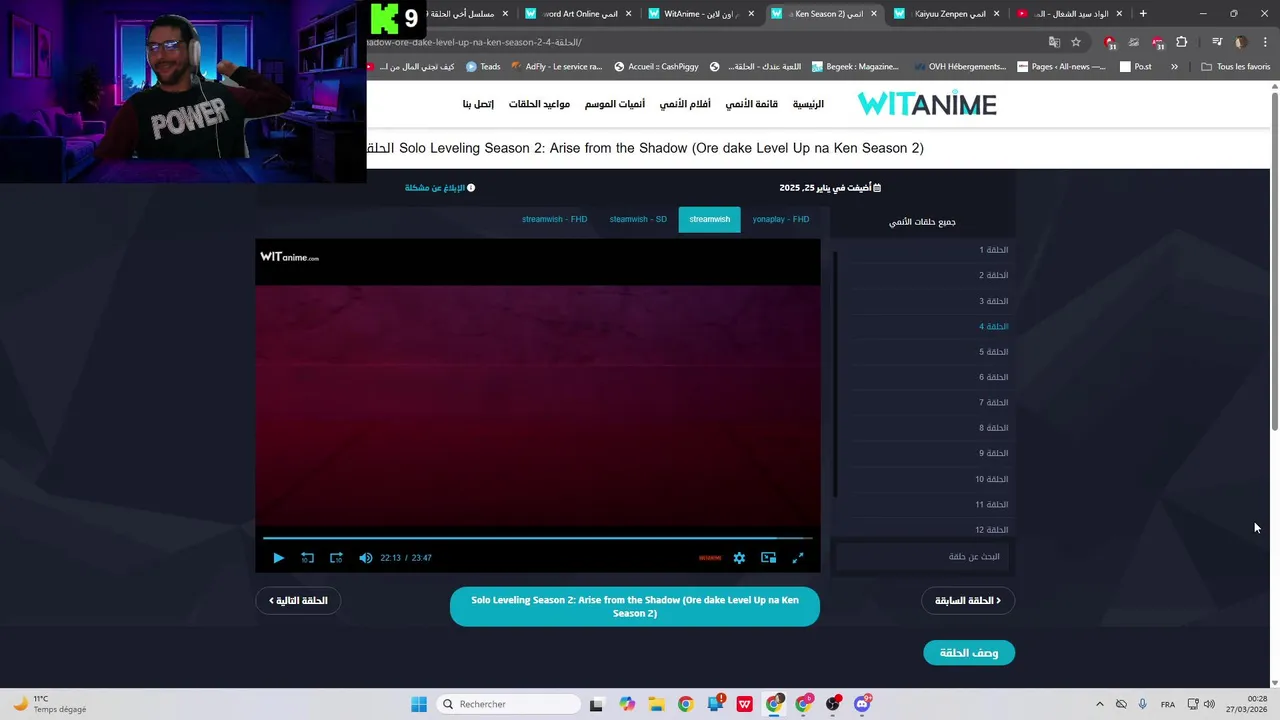Select the active streamwish server tab
The height and width of the screenshot is (720, 1280).
(x=709, y=219)
